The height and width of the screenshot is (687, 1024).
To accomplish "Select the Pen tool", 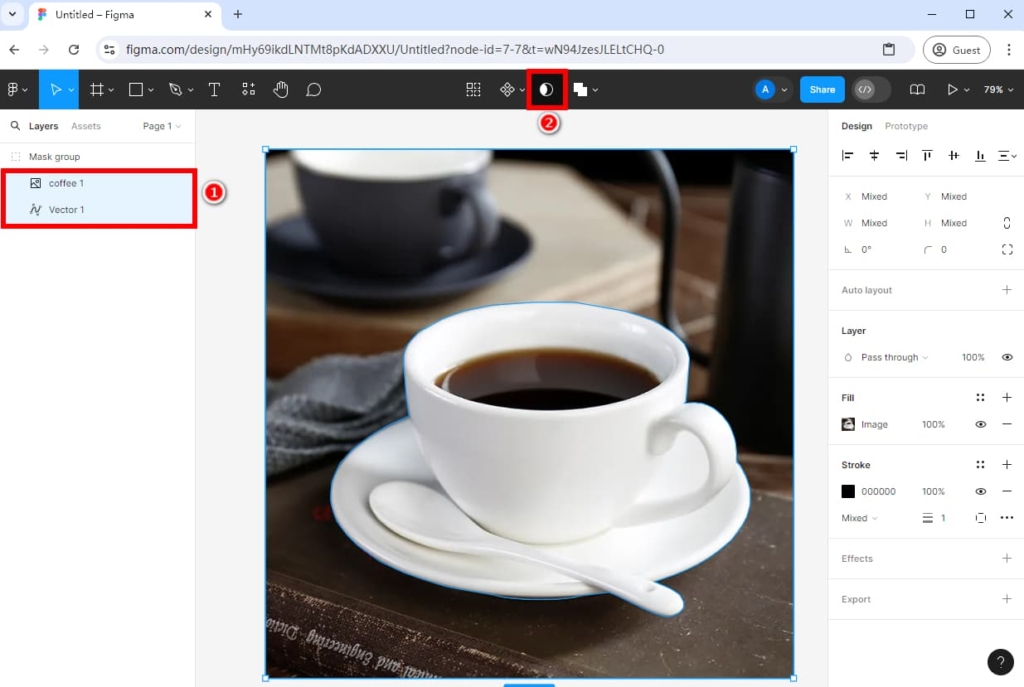I will point(174,89).
